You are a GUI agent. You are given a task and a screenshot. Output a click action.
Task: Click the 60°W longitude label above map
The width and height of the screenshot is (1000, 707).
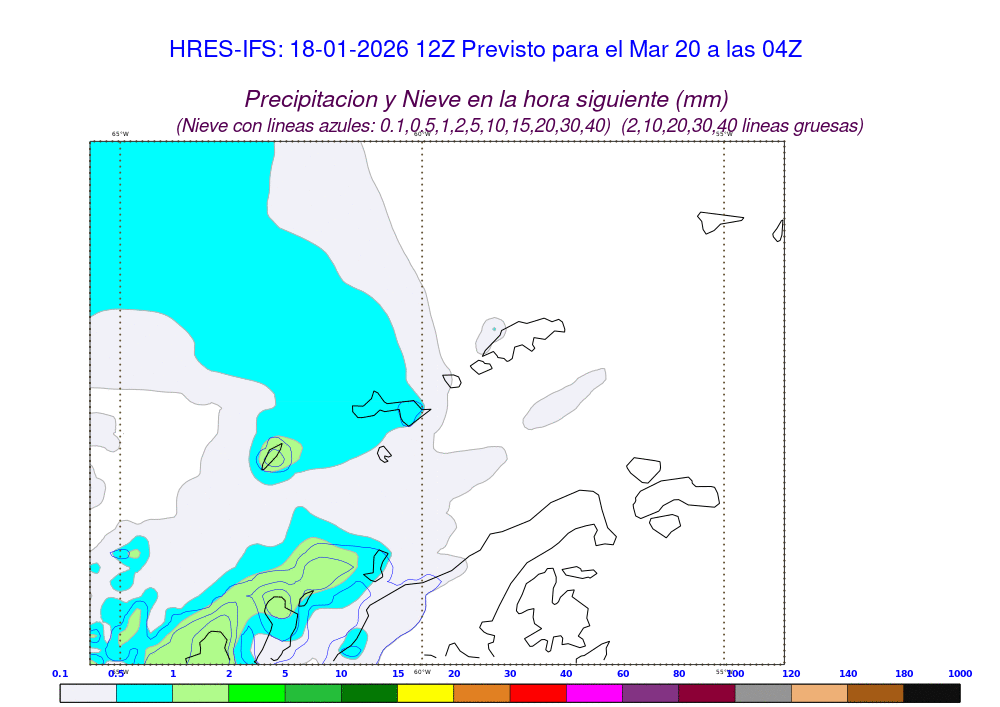[x=422, y=134]
